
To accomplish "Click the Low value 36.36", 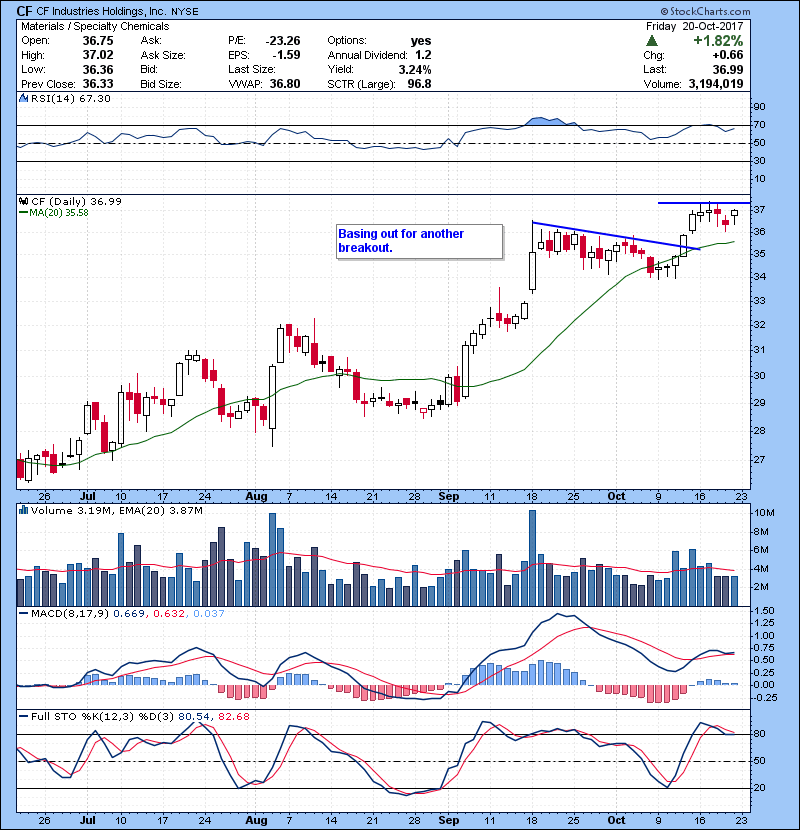I will pos(98,69).
